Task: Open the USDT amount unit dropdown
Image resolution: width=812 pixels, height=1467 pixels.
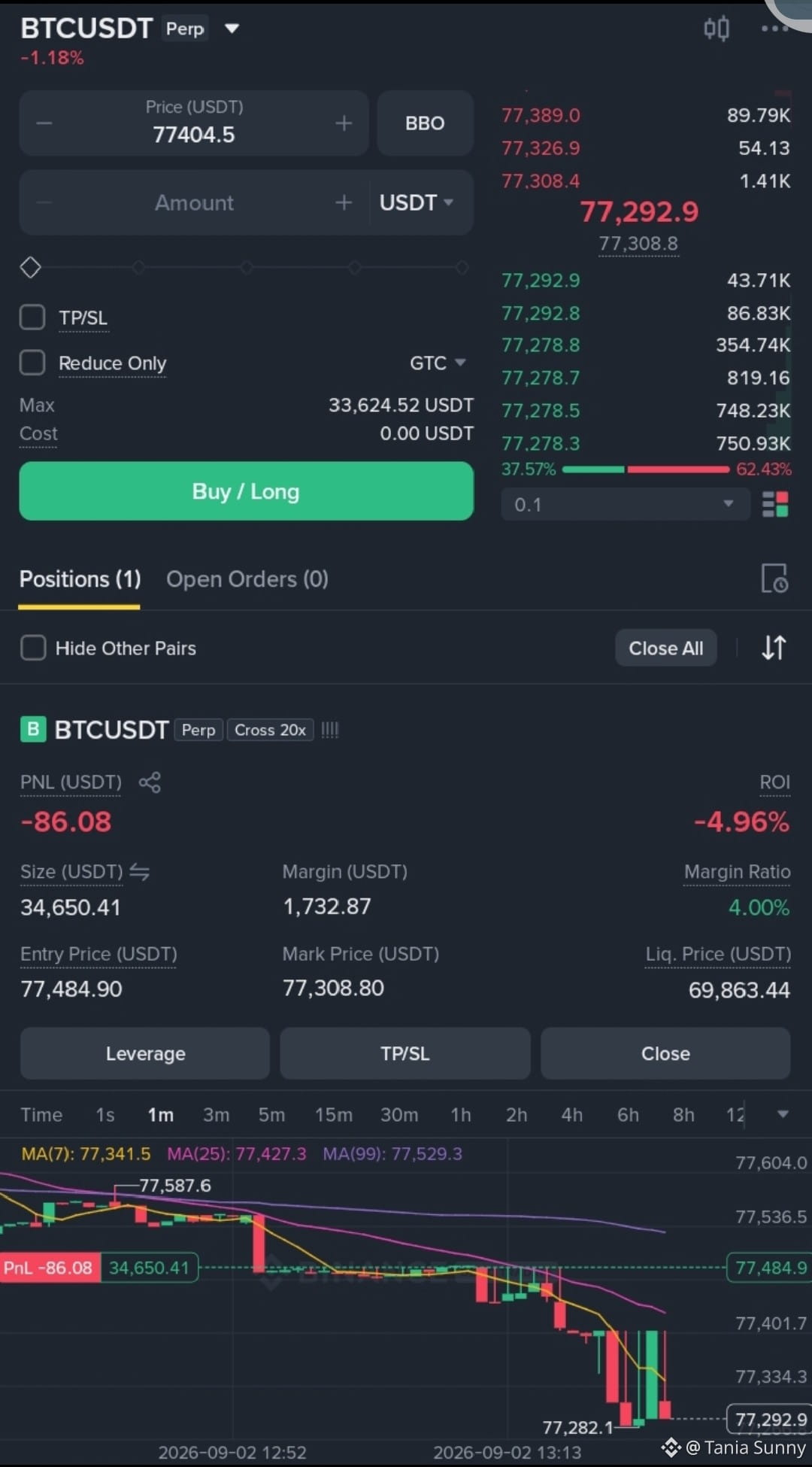Action: pyautogui.click(x=417, y=202)
